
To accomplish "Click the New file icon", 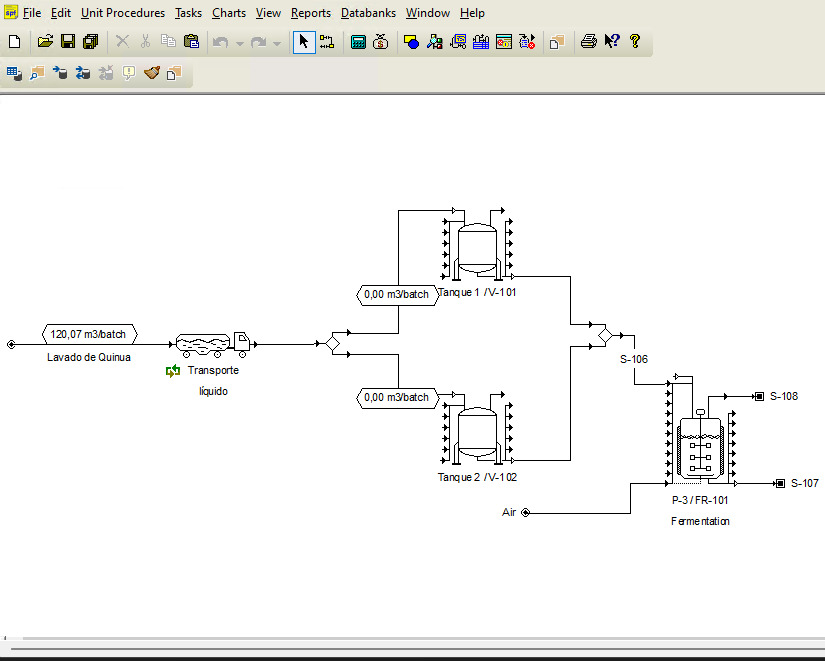I will (x=14, y=42).
